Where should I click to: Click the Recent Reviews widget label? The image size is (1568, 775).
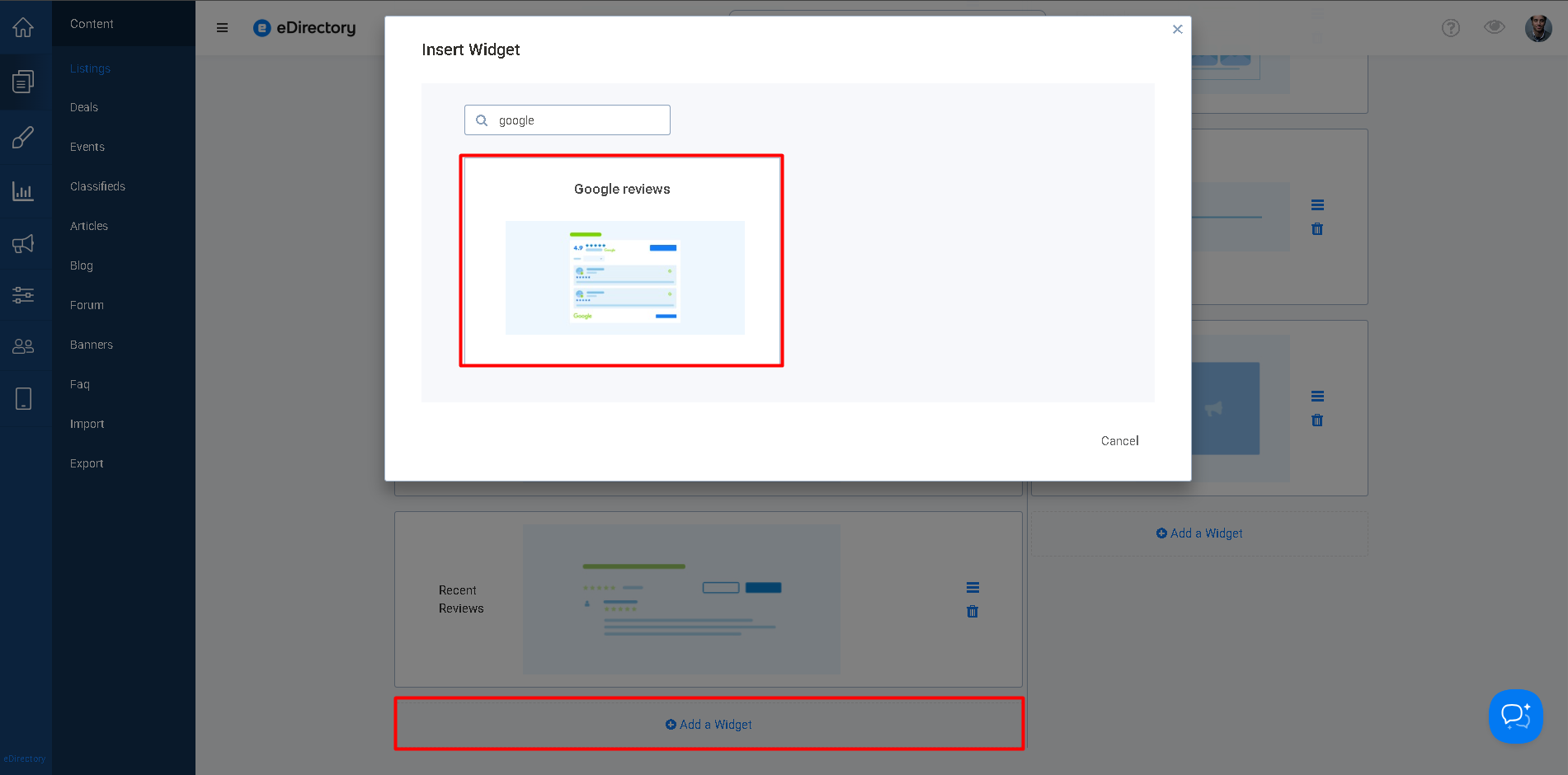coord(461,599)
